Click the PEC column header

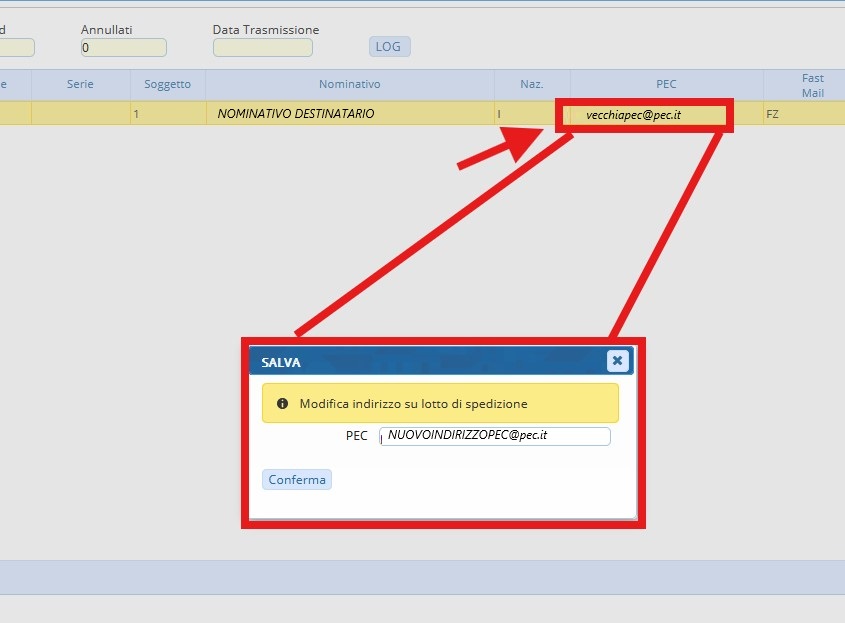pyautogui.click(x=666, y=84)
